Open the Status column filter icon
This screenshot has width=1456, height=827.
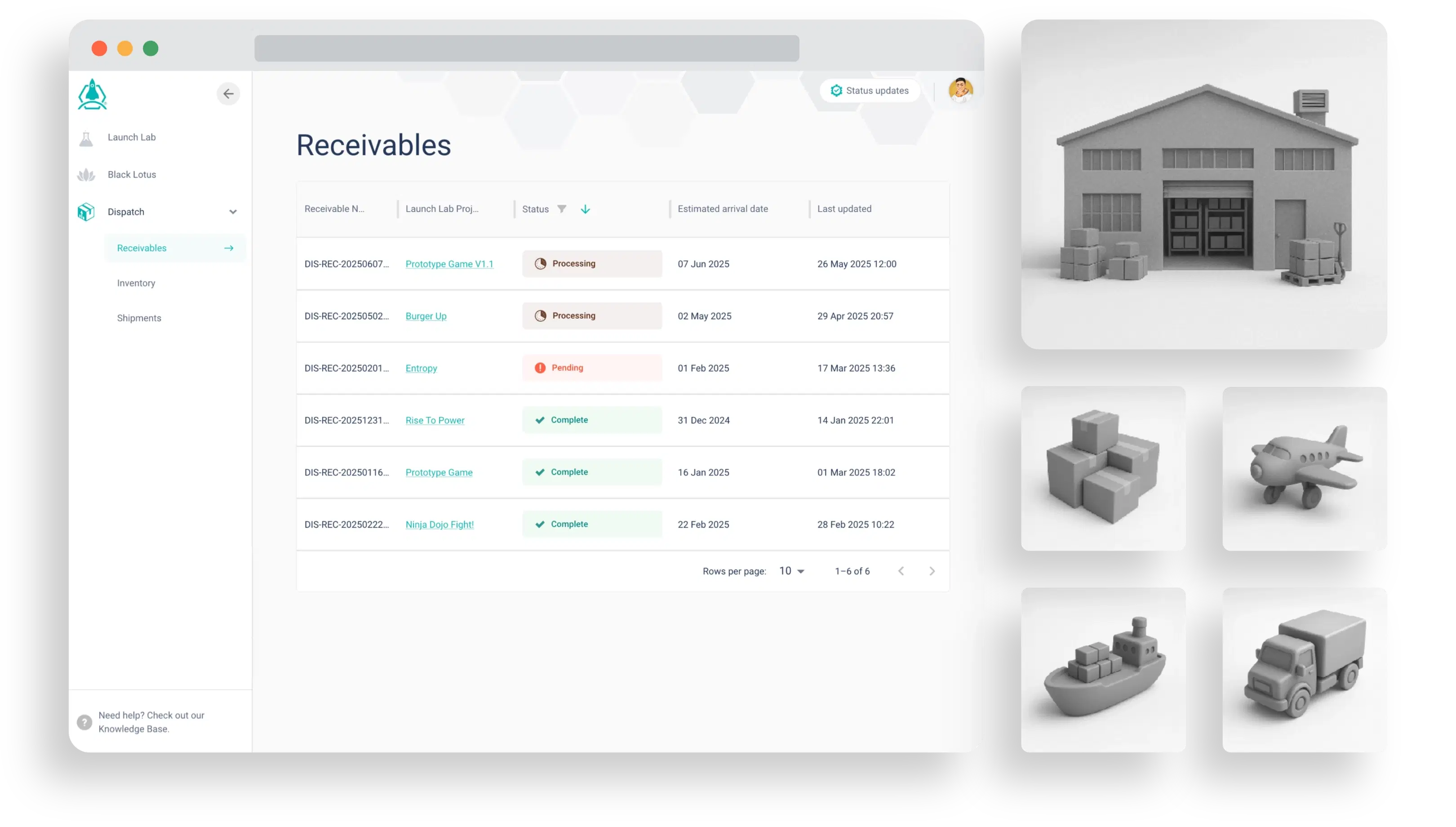click(x=562, y=209)
